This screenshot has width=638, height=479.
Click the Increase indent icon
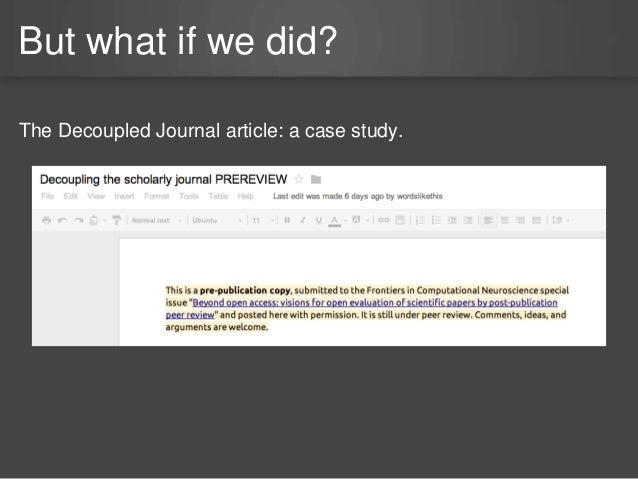coord(468,220)
